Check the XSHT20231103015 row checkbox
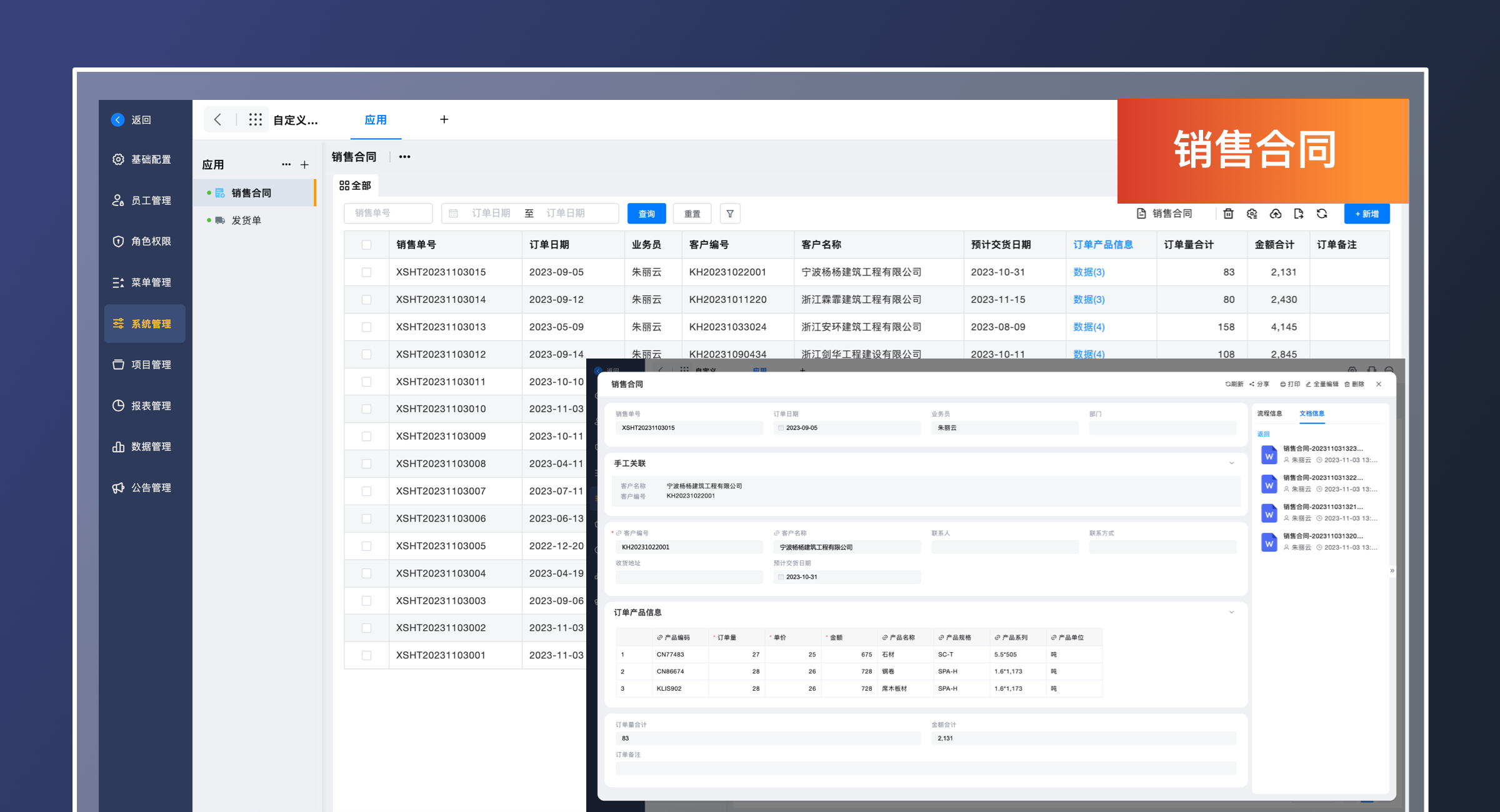This screenshot has width=1500, height=812. coord(366,272)
